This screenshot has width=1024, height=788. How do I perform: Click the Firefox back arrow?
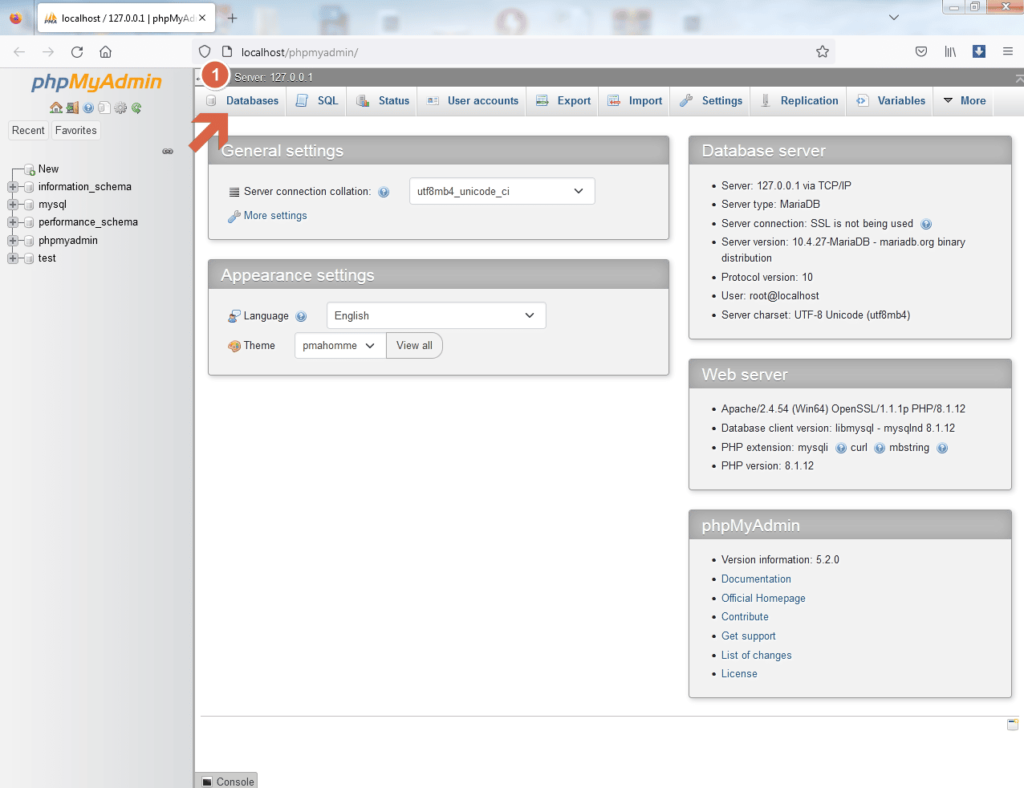coord(19,52)
